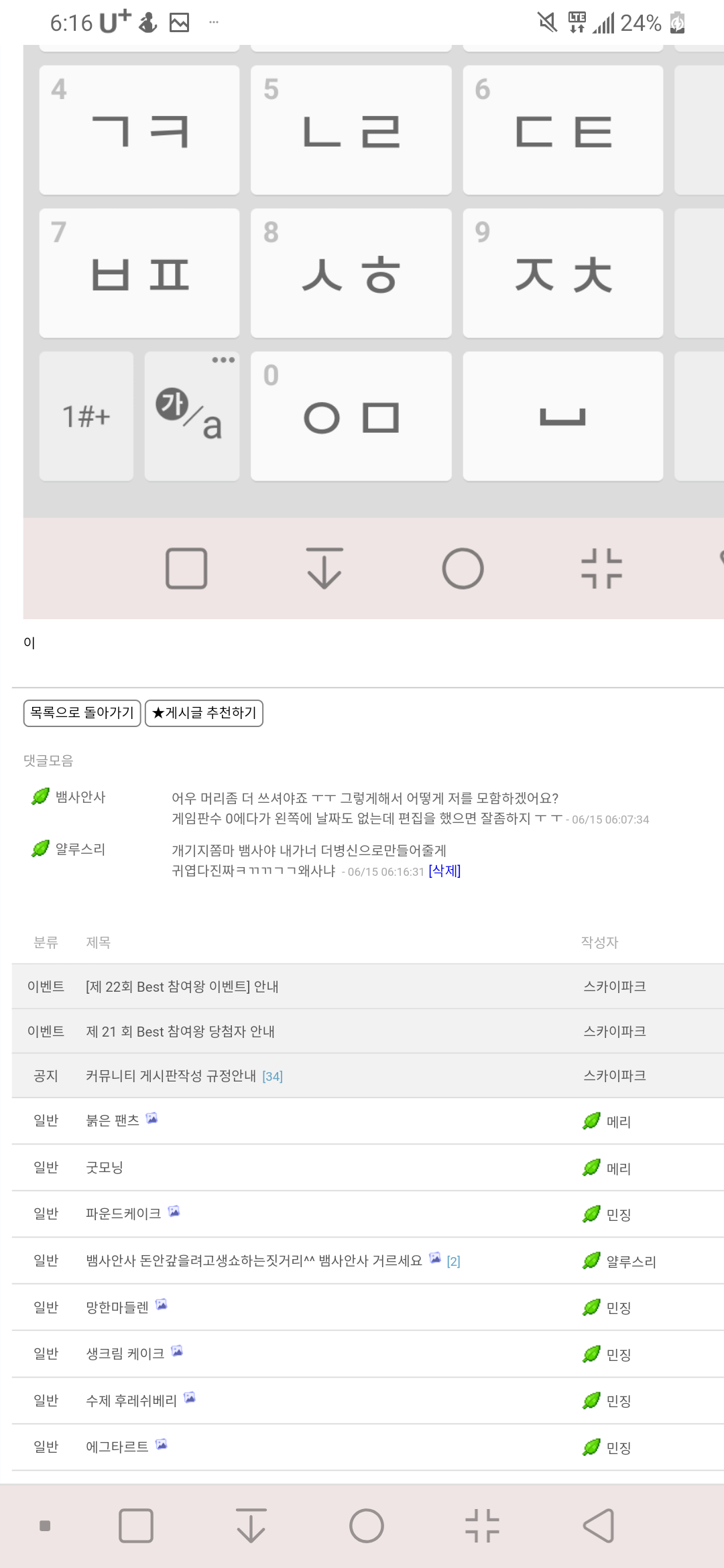724x1568 pixels.
Task: Open the 굿모닝 post
Action: point(105,1167)
